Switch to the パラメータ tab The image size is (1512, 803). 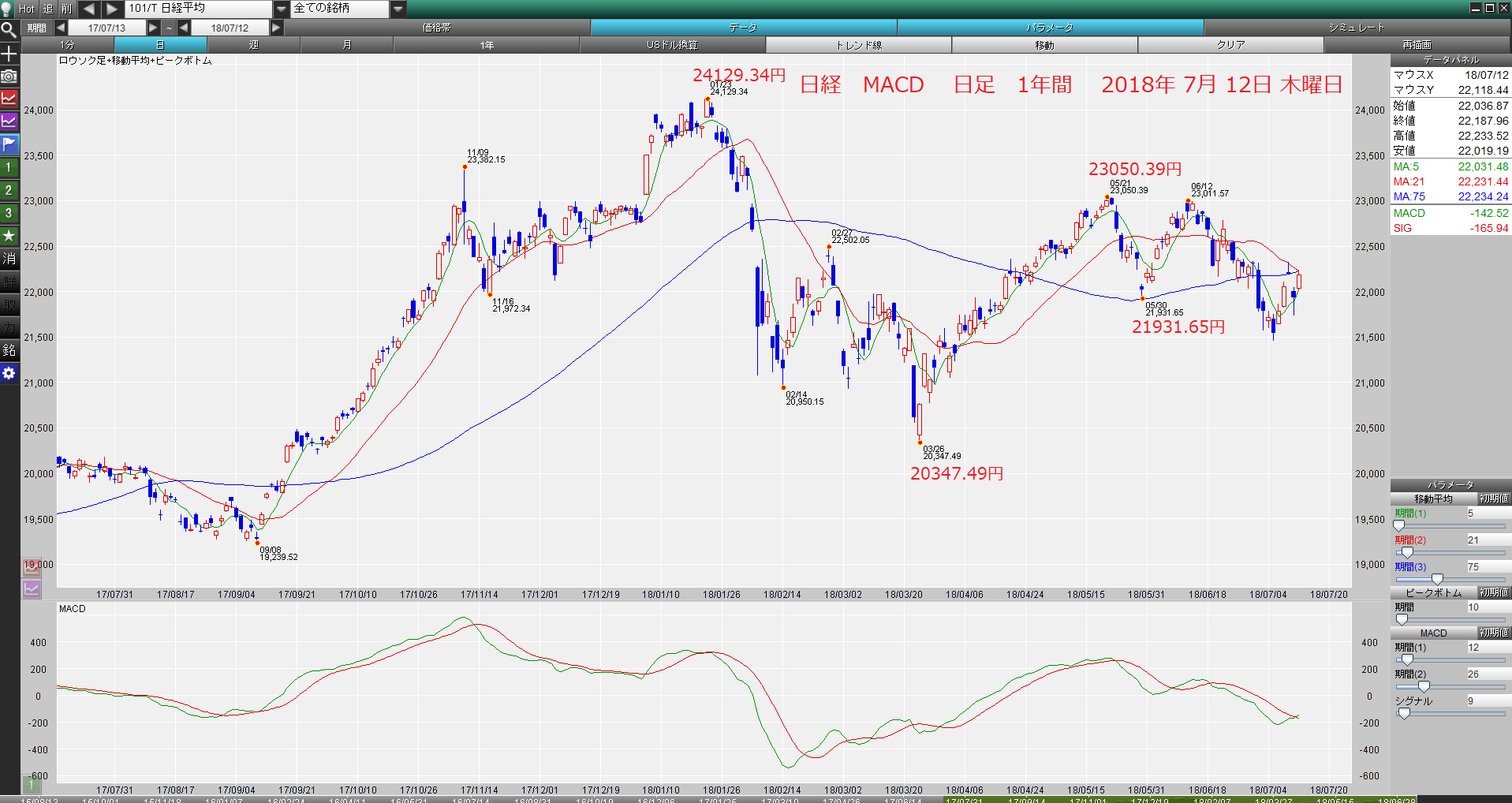[x=1050, y=28]
